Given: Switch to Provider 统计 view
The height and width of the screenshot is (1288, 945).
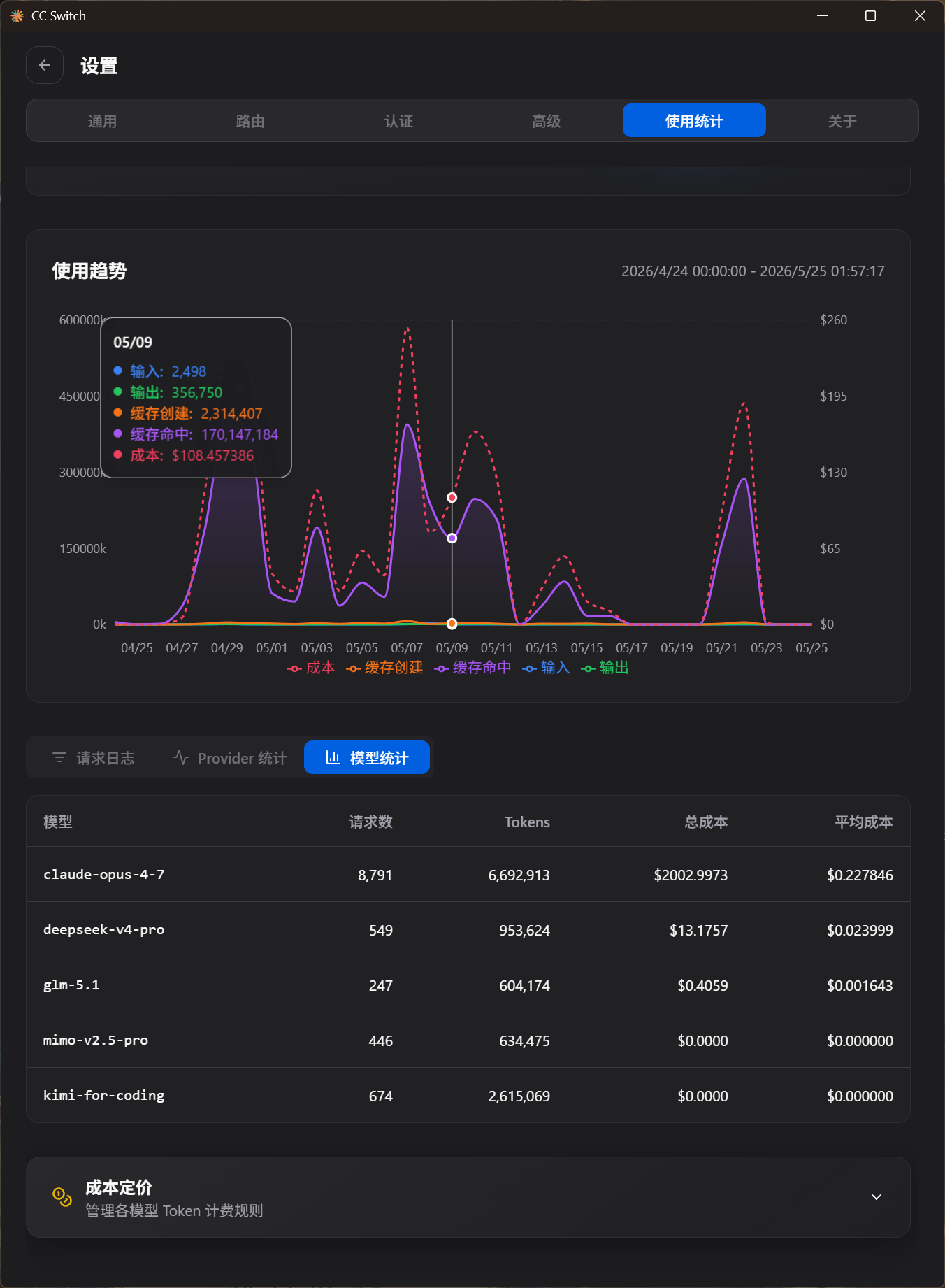Looking at the screenshot, I should click(x=230, y=758).
